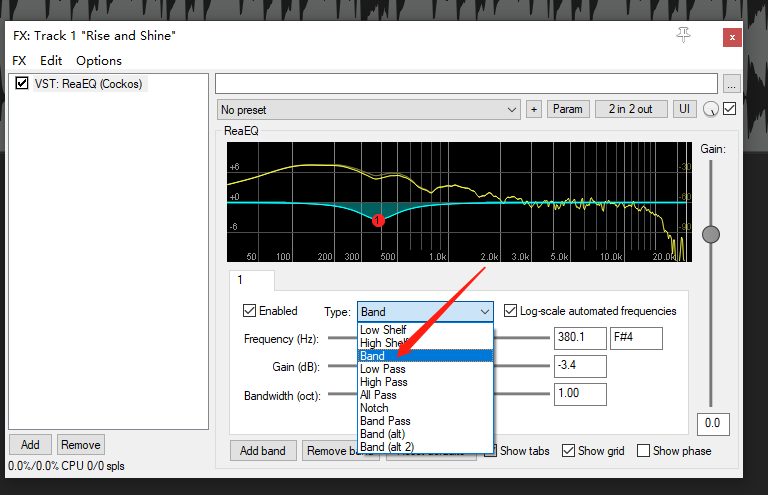The width and height of the screenshot is (768, 495).
Task: Click the bandwidth field 1.00
Action: [580, 394]
